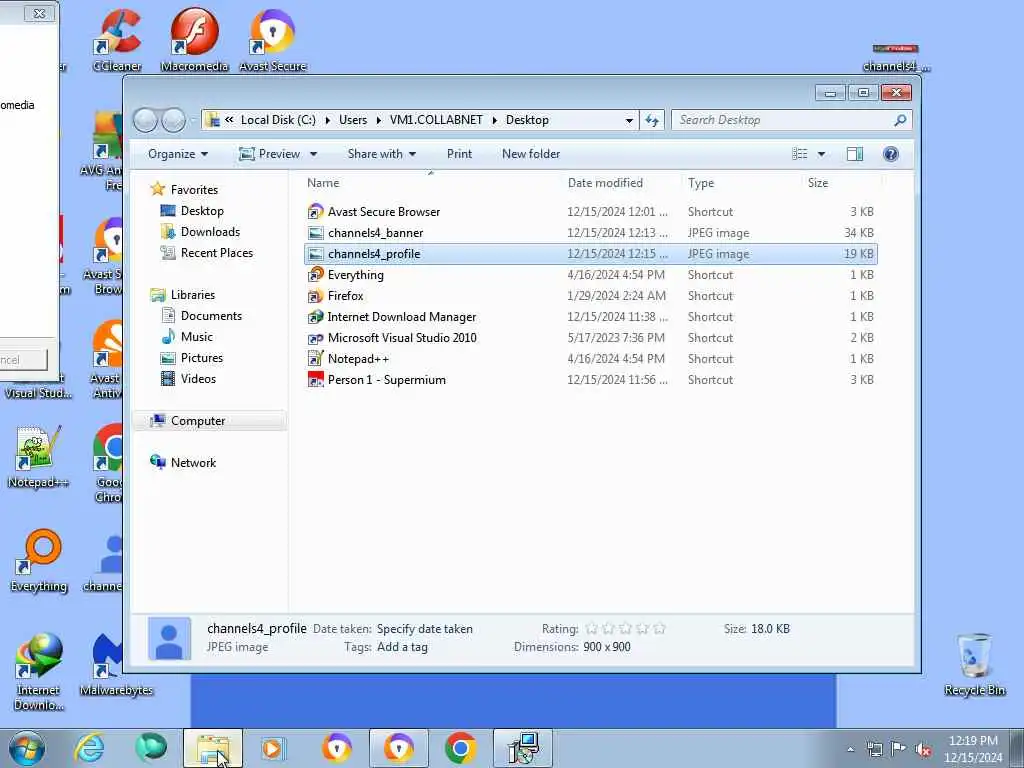
Task: Open Google Chrome from taskbar
Action: [460, 748]
